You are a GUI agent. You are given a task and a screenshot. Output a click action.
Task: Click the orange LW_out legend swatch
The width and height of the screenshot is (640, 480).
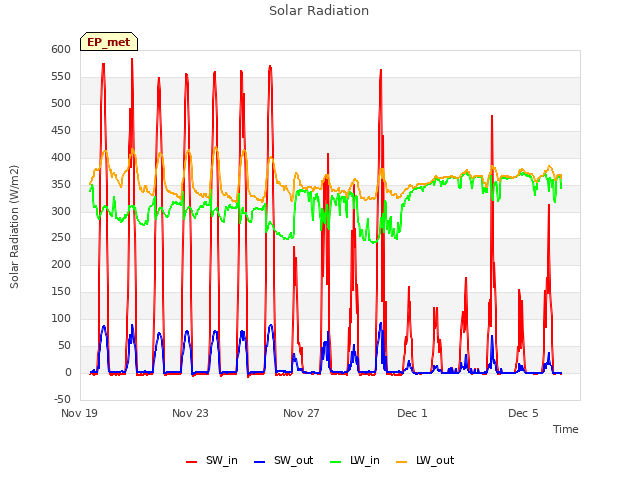pyautogui.click(x=402, y=462)
